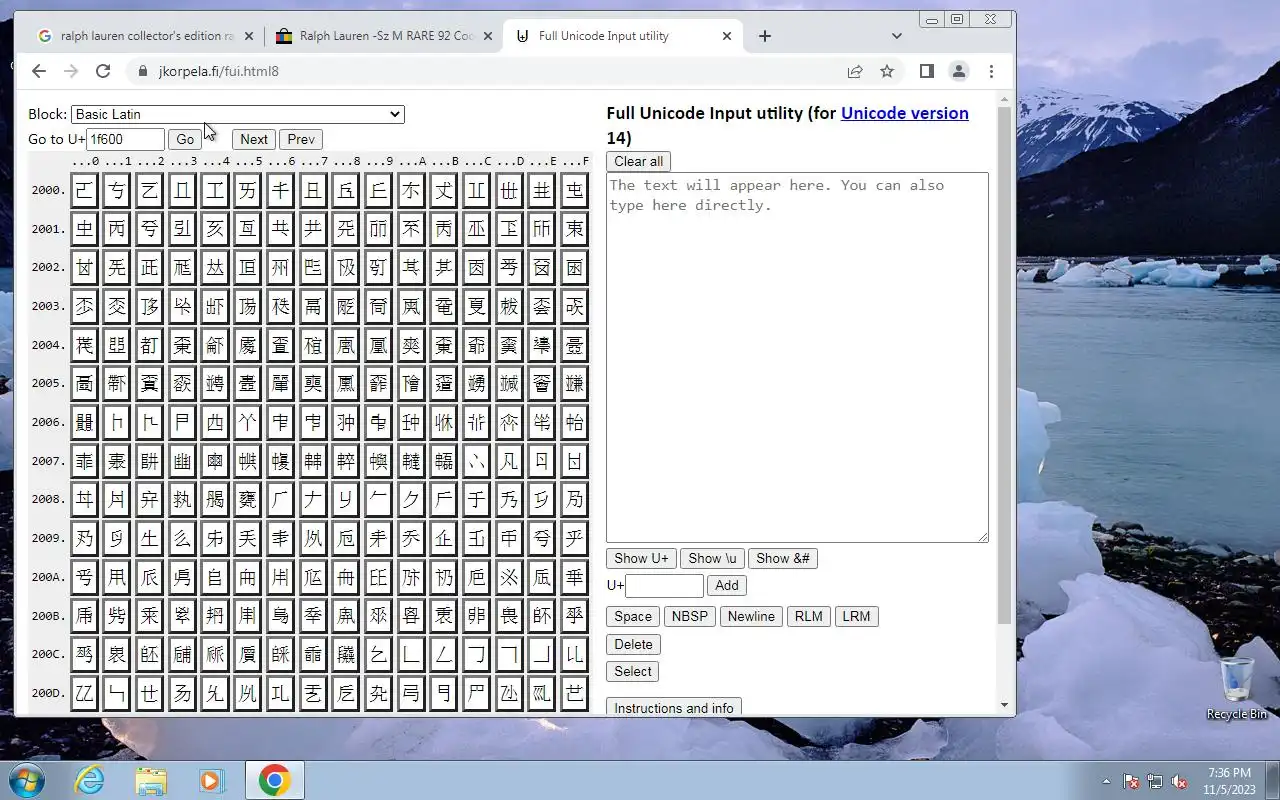Click the Show U+ button

coord(641,558)
